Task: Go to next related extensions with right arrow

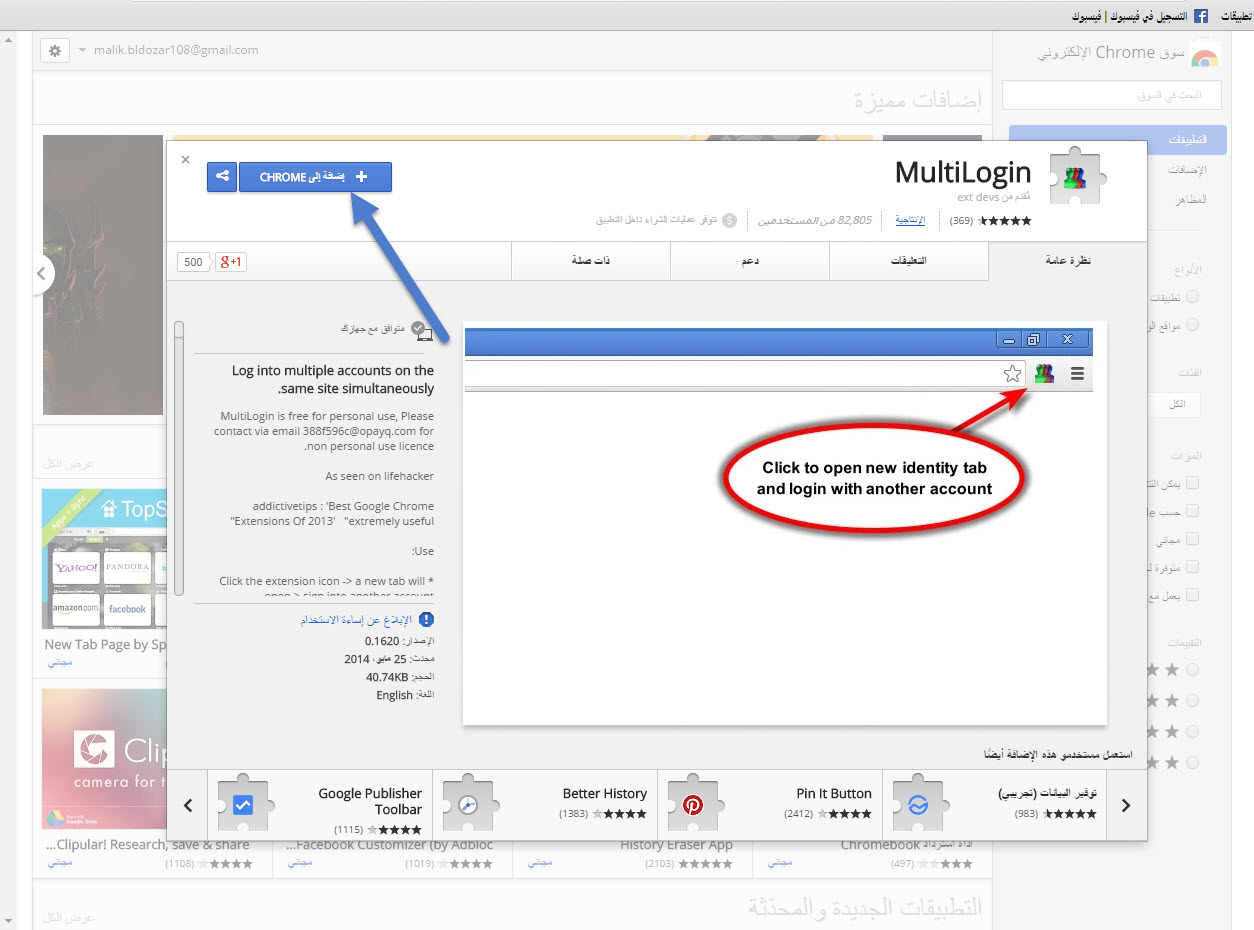Action: click(x=1126, y=805)
